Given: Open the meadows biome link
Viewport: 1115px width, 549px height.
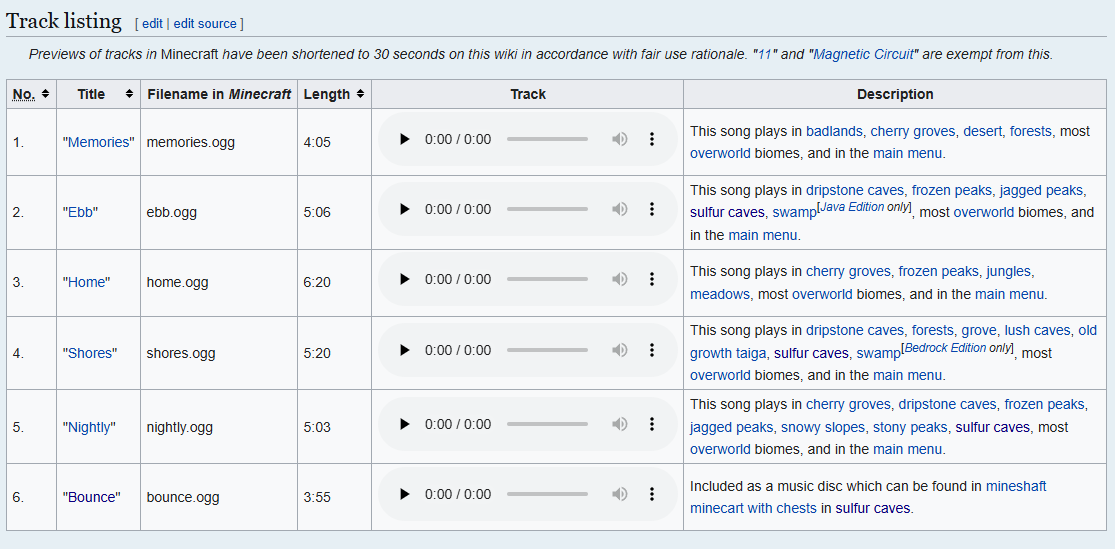Looking at the screenshot, I should [x=720, y=294].
